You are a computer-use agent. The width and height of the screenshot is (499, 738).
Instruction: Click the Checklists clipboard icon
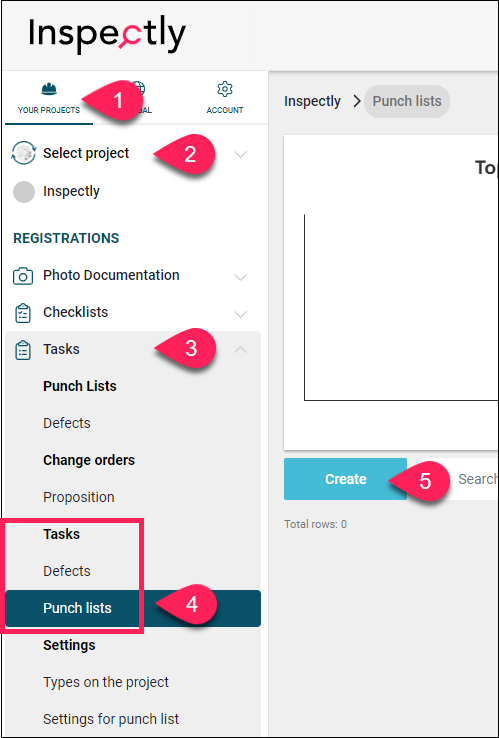click(x=23, y=313)
